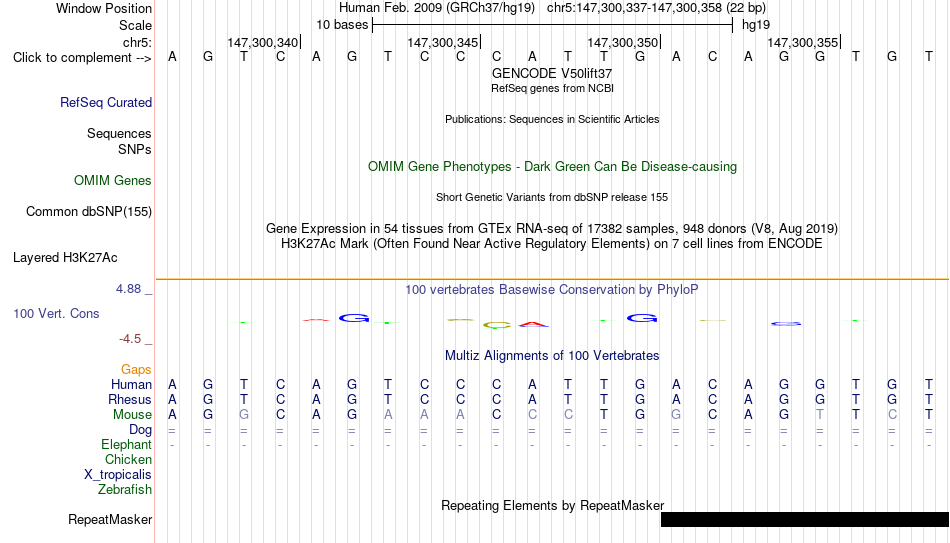Click the chr5:147,300,337-147,300,358 position text
Viewport: 950px width, 543px height.
pyautogui.click(x=656, y=8)
